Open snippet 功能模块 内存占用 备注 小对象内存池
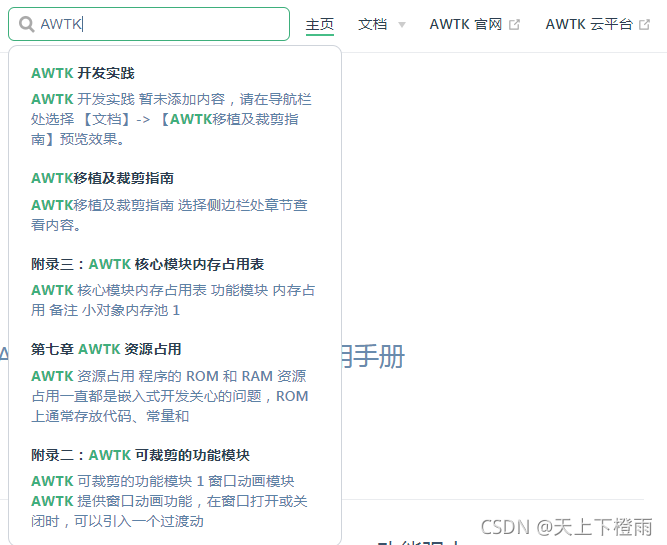The width and height of the screenshot is (667, 545). [173, 300]
